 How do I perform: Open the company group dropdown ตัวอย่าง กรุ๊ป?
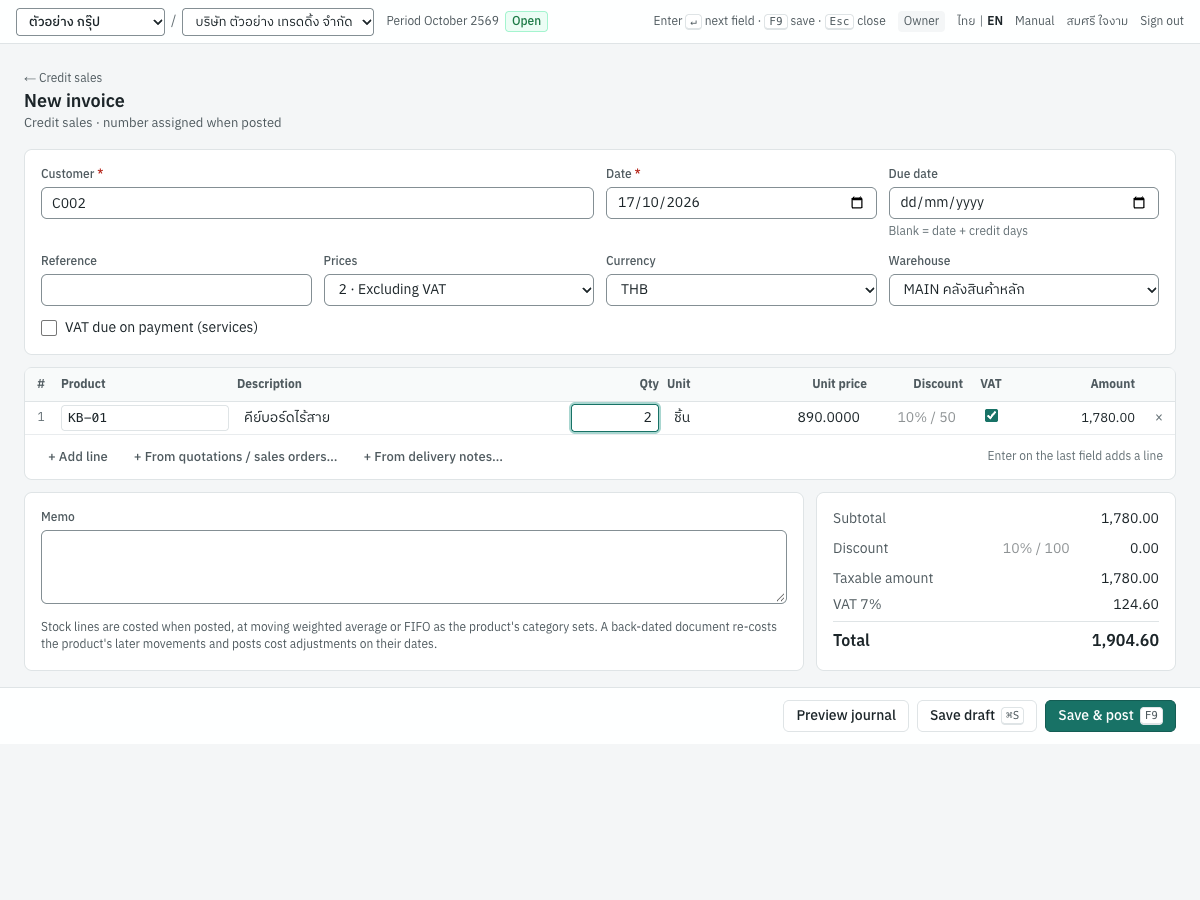(90, 22)
